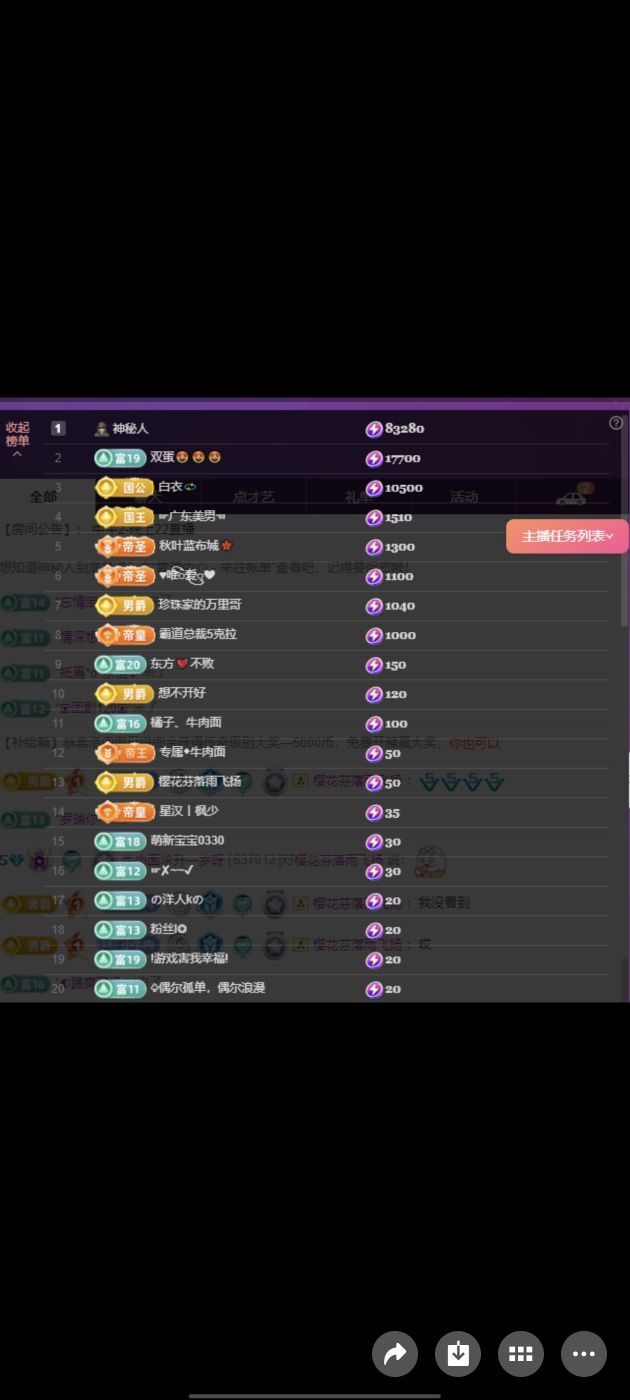Expand the 主播任务列表 dropdown
The height and width of the screenshot is (1400, 630).
click(567, 536)
